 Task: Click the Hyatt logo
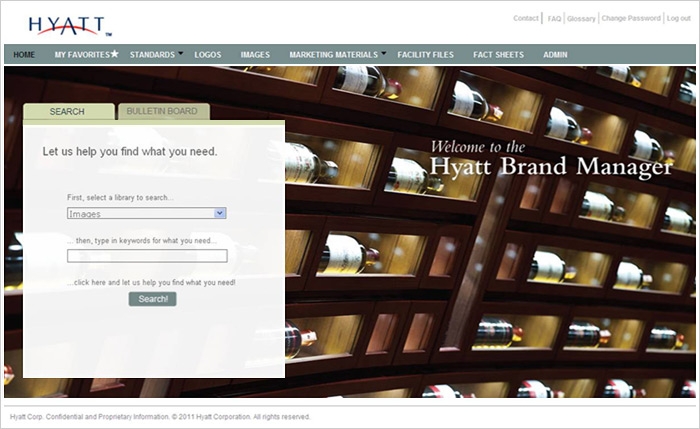pyautogui.click(x=71, y=26)
